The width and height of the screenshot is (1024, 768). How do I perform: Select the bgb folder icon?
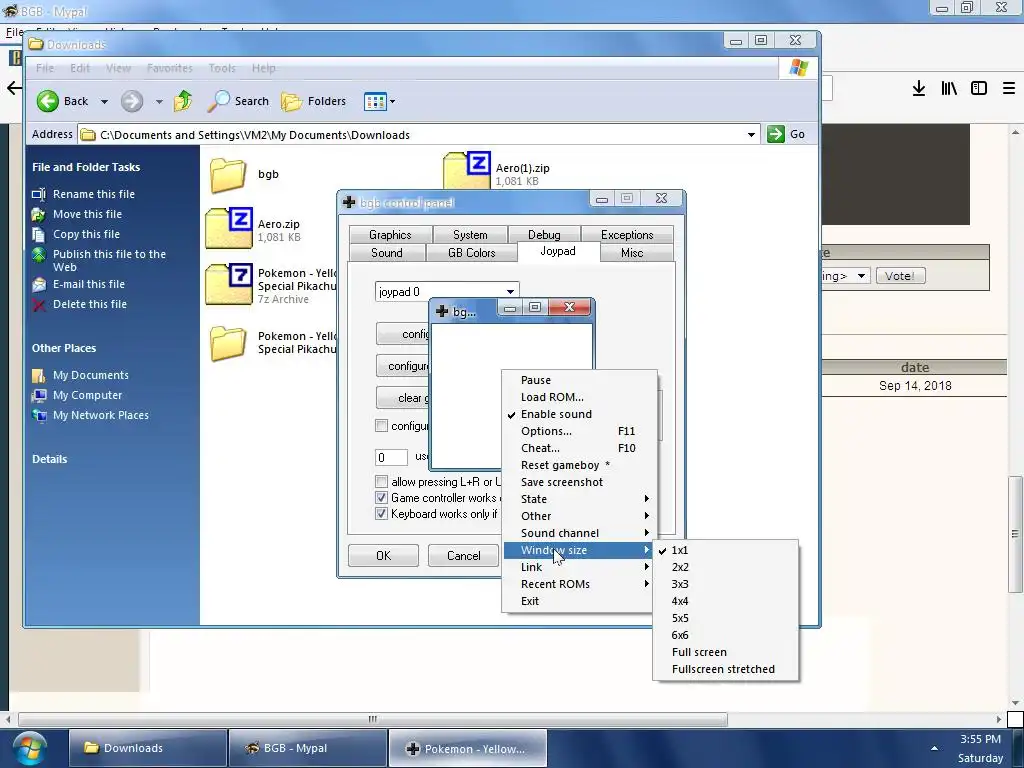click(x=228, y=174)
